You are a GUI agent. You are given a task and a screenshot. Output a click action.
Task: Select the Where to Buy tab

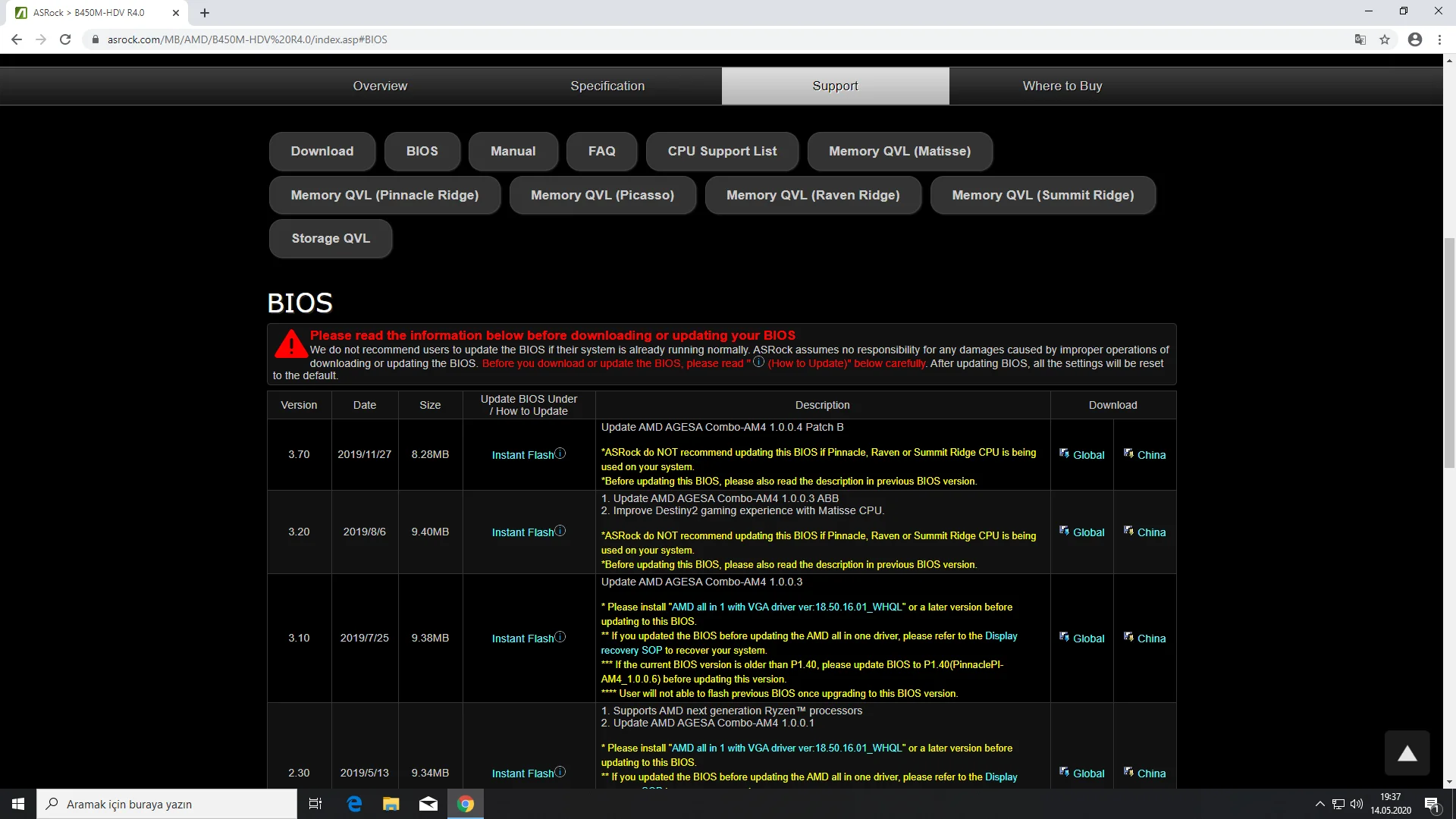(x=1061, y=86)
